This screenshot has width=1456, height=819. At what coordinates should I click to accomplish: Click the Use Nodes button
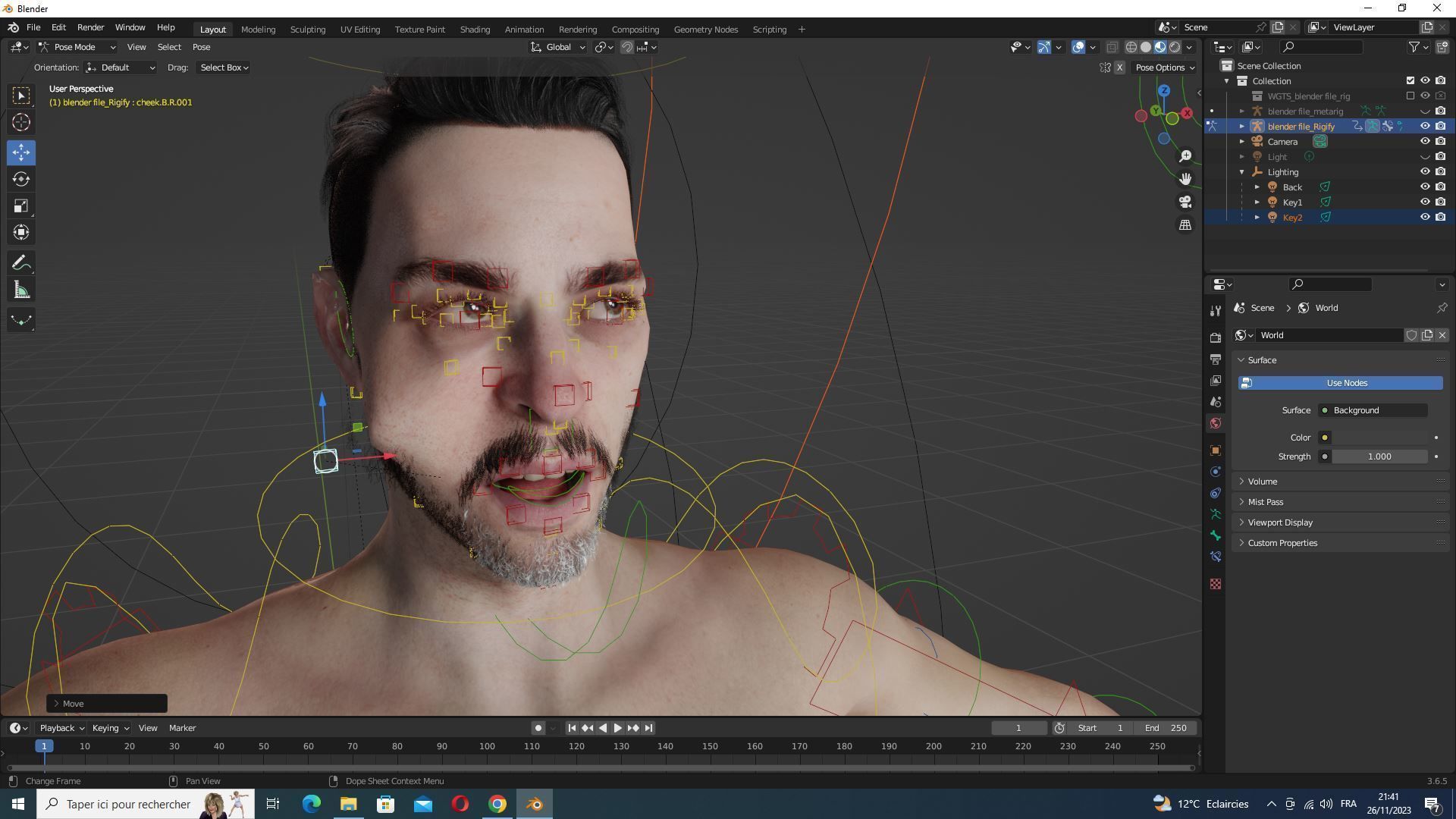tap(1340, 383)
